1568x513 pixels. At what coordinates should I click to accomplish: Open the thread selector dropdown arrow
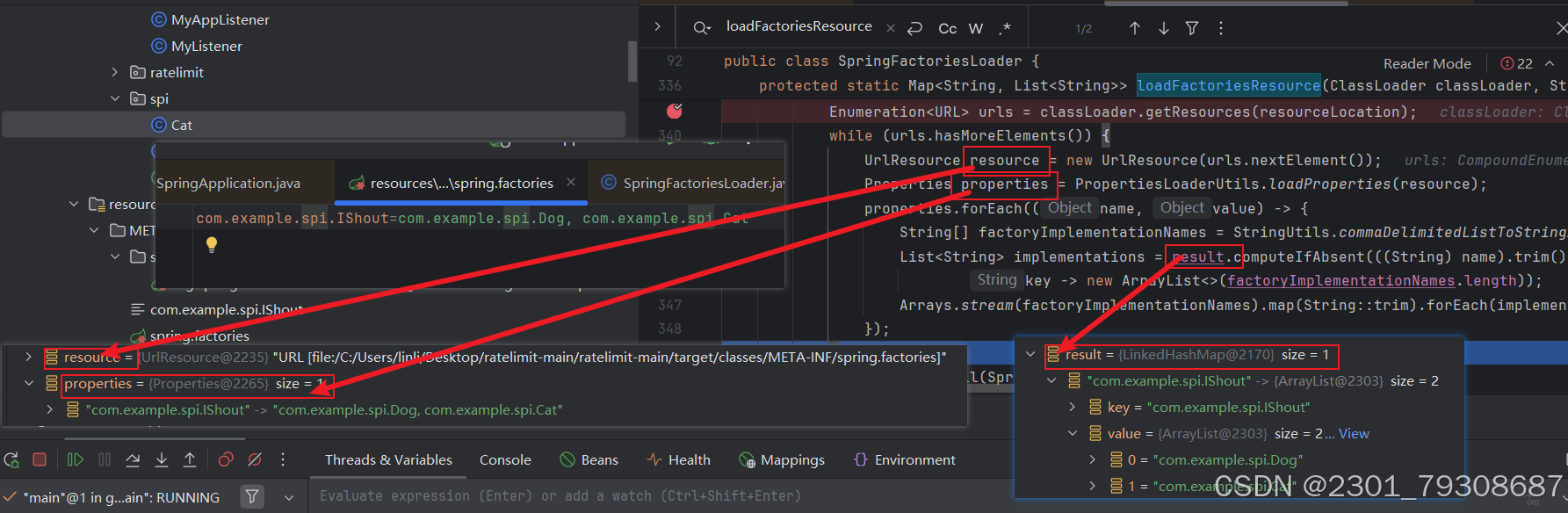pos(288,497)
